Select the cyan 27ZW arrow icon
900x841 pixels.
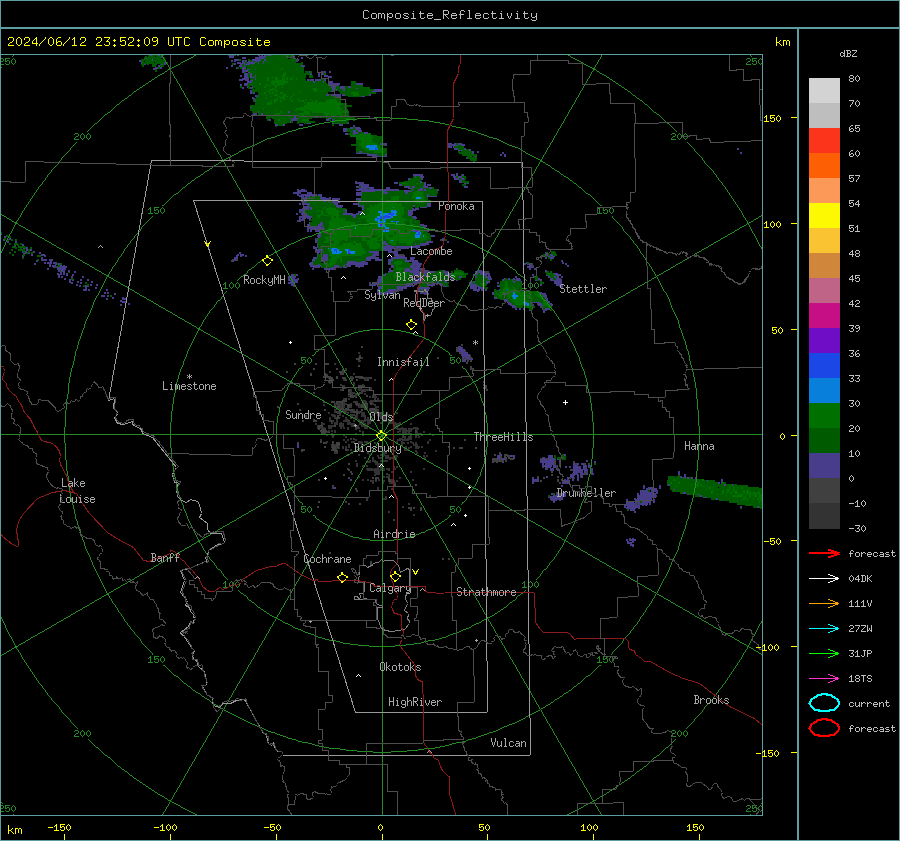coord(824,629)
